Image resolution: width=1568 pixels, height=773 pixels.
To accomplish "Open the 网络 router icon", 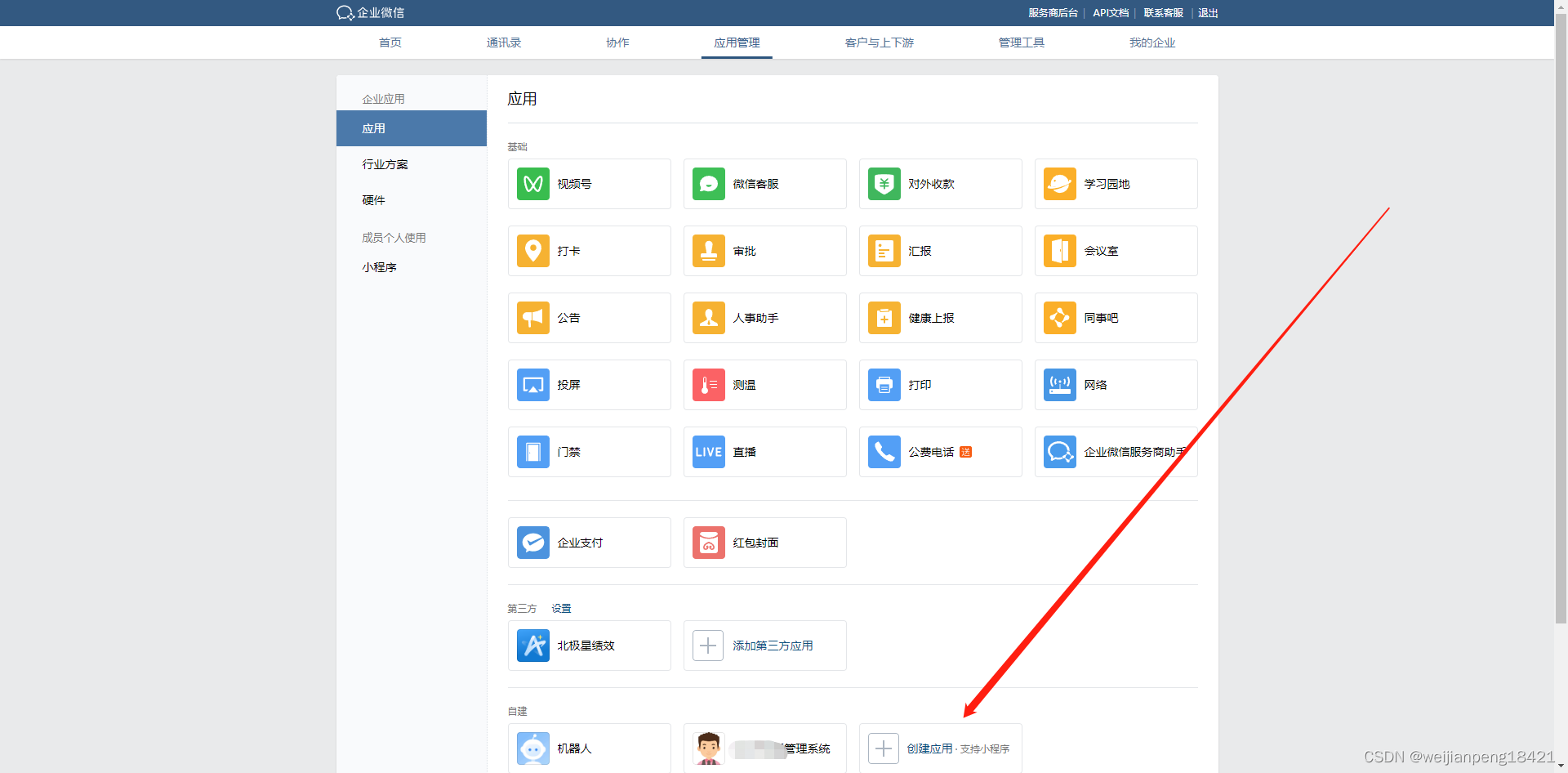I will click(1060, 385).
